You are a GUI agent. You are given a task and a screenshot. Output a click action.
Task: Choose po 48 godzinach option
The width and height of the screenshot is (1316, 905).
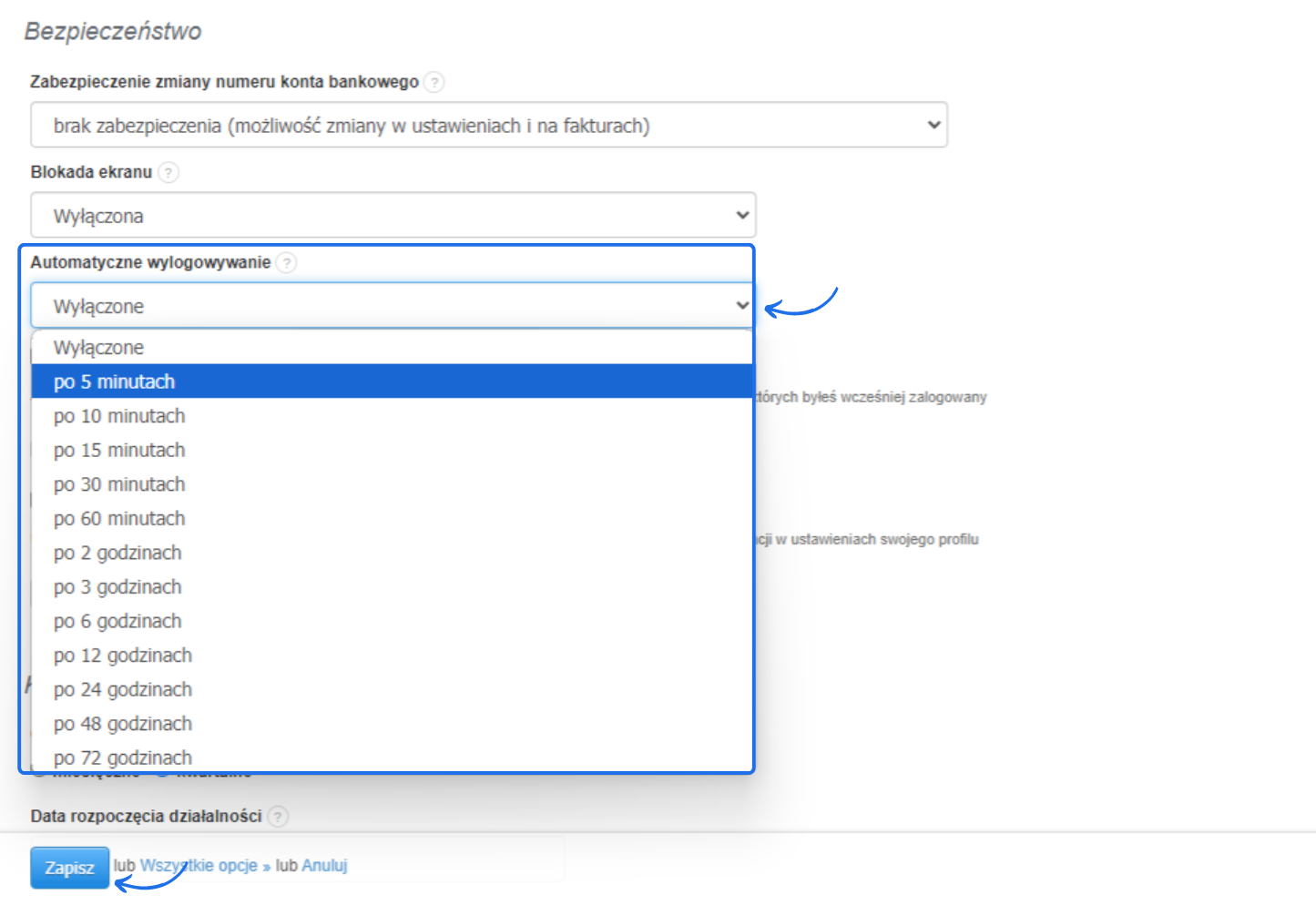coord(393,723)
